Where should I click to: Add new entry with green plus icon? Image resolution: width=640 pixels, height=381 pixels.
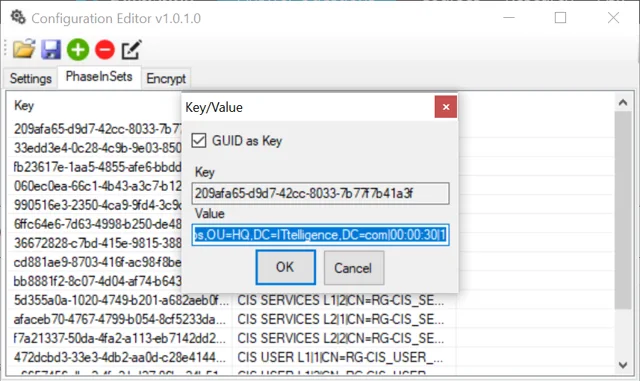[x=78, y=49]
